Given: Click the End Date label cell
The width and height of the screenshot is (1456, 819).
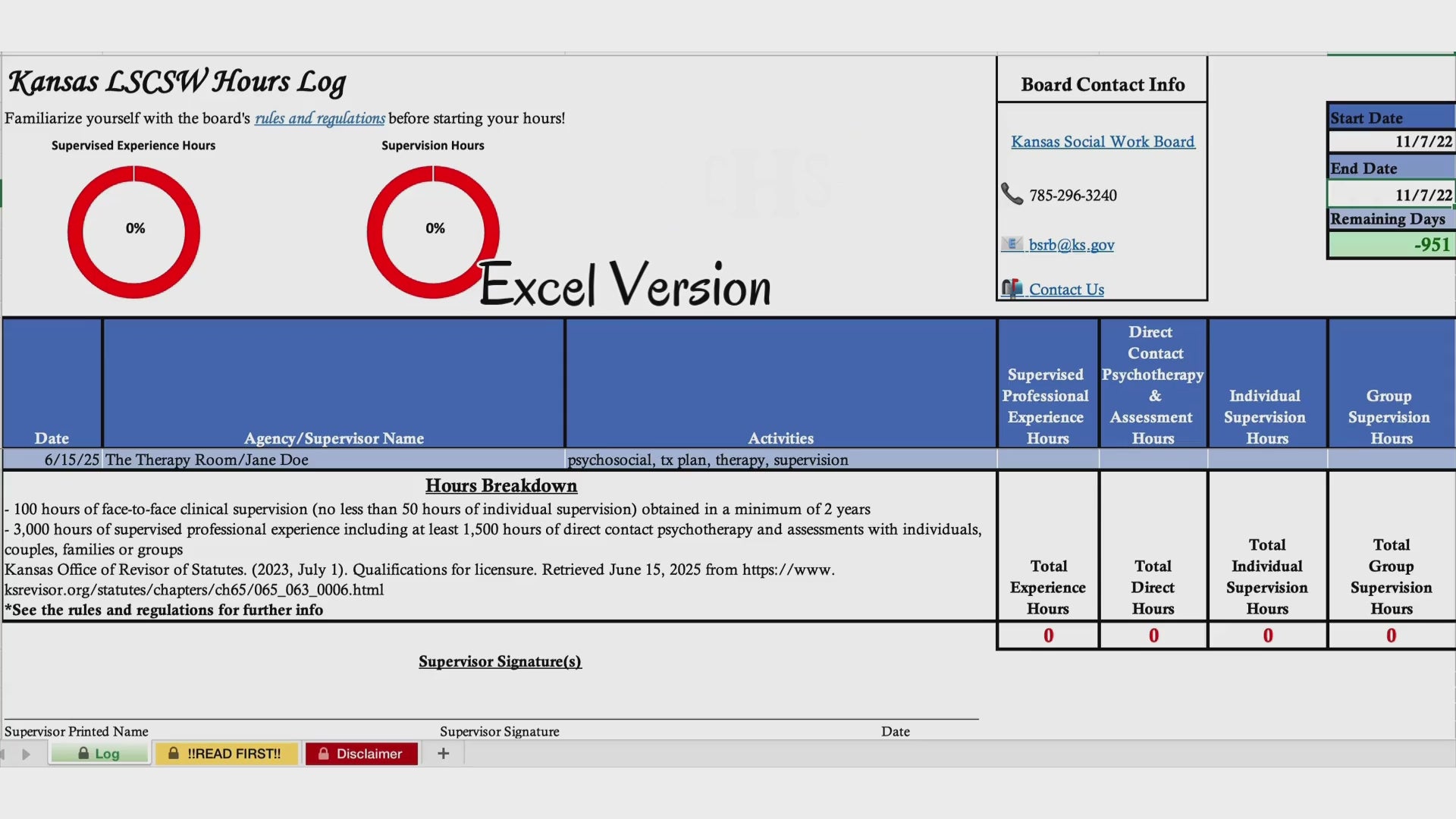Looking at the screenshot, I should (1391, 168).
